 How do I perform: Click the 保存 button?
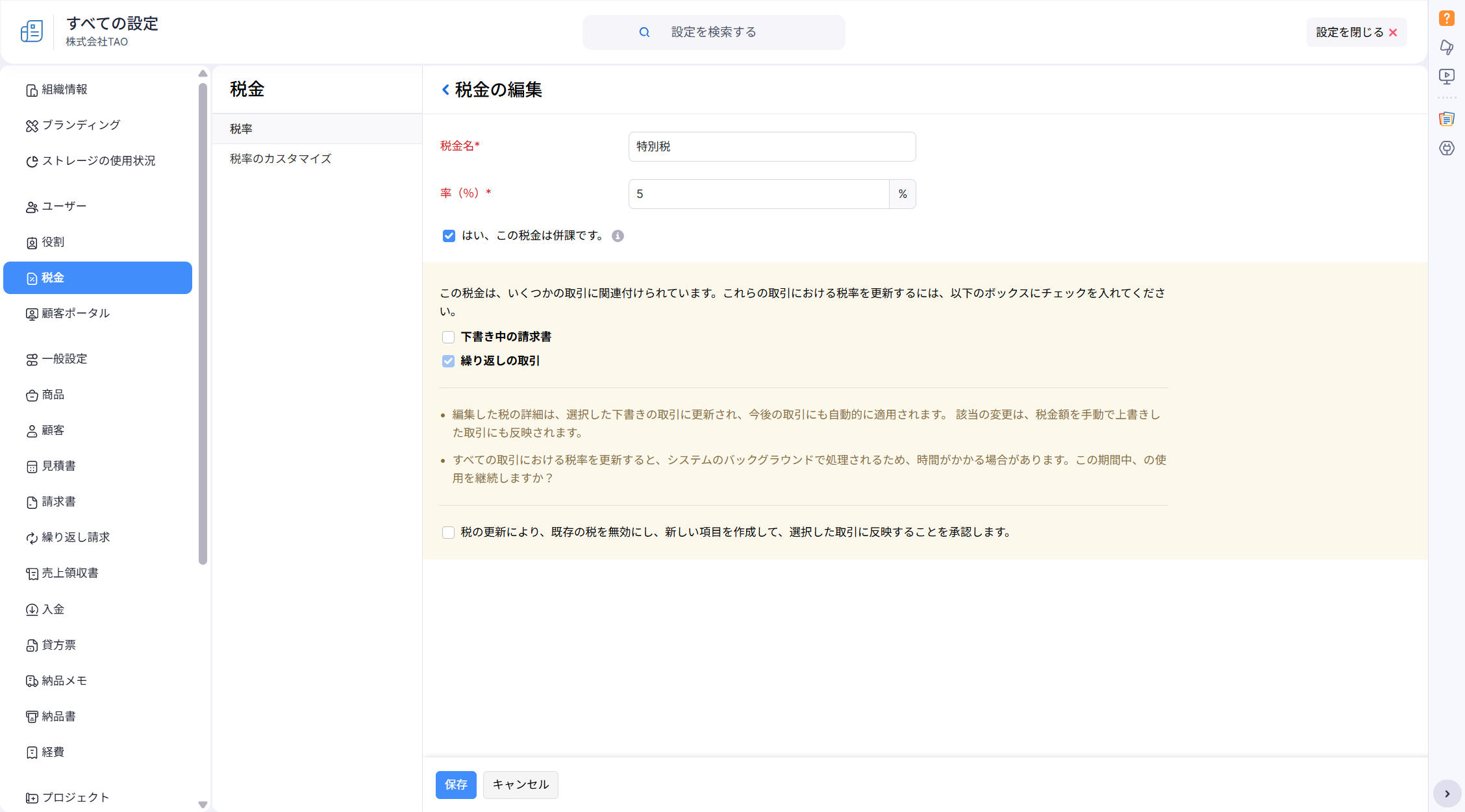pyautogui.click(x=456, y=785)
